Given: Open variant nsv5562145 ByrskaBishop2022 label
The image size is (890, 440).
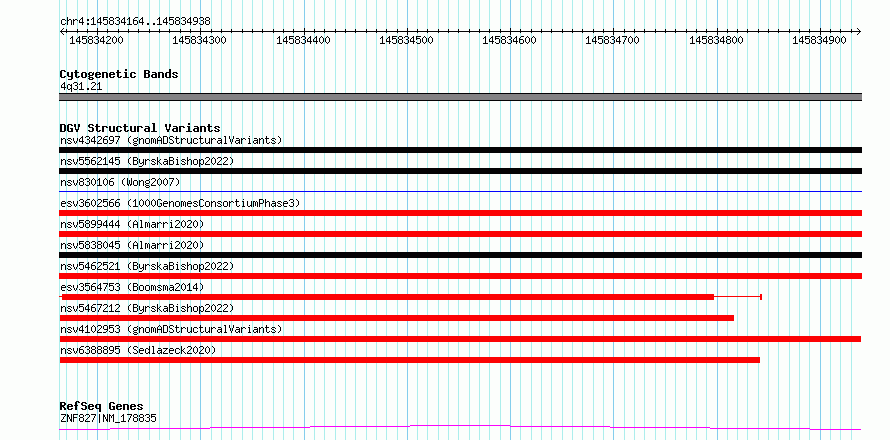Looking at the screenshot, I should pyautogui.click(x=147, y=161).
